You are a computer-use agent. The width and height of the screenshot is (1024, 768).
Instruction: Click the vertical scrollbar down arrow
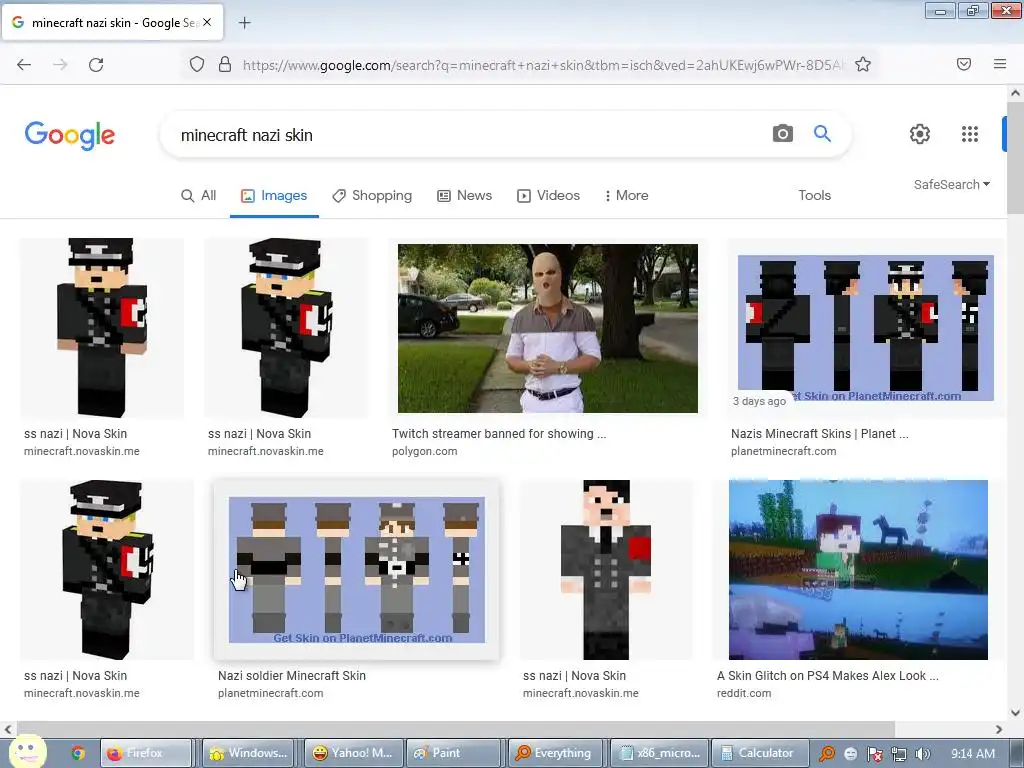1016,713
